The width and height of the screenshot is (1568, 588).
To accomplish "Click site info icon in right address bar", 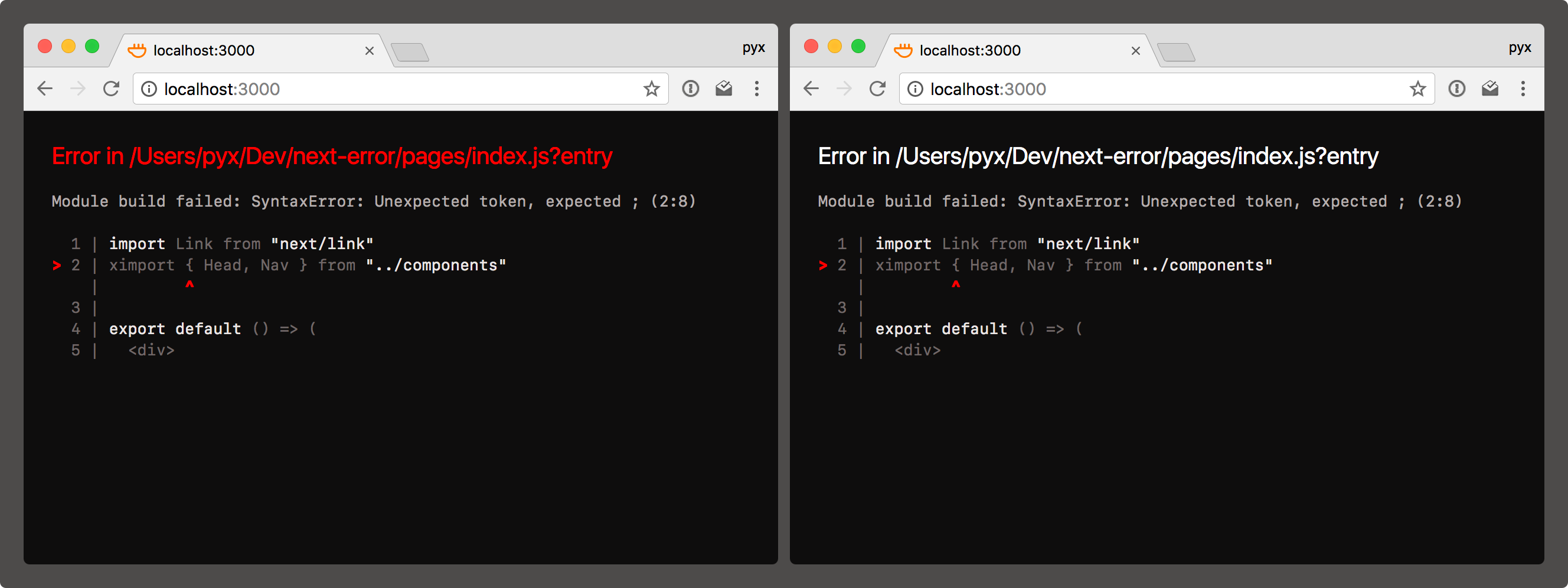I will click(x=916, y=89).
